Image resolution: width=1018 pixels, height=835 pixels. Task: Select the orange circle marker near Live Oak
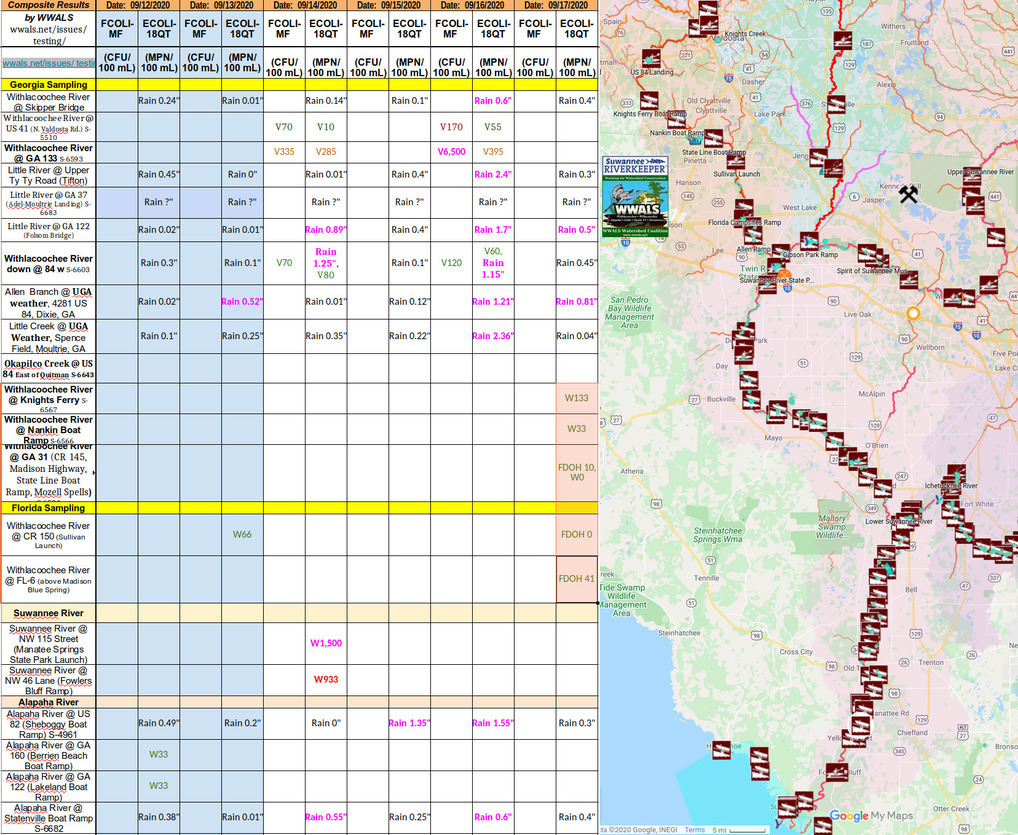point(913,314)
